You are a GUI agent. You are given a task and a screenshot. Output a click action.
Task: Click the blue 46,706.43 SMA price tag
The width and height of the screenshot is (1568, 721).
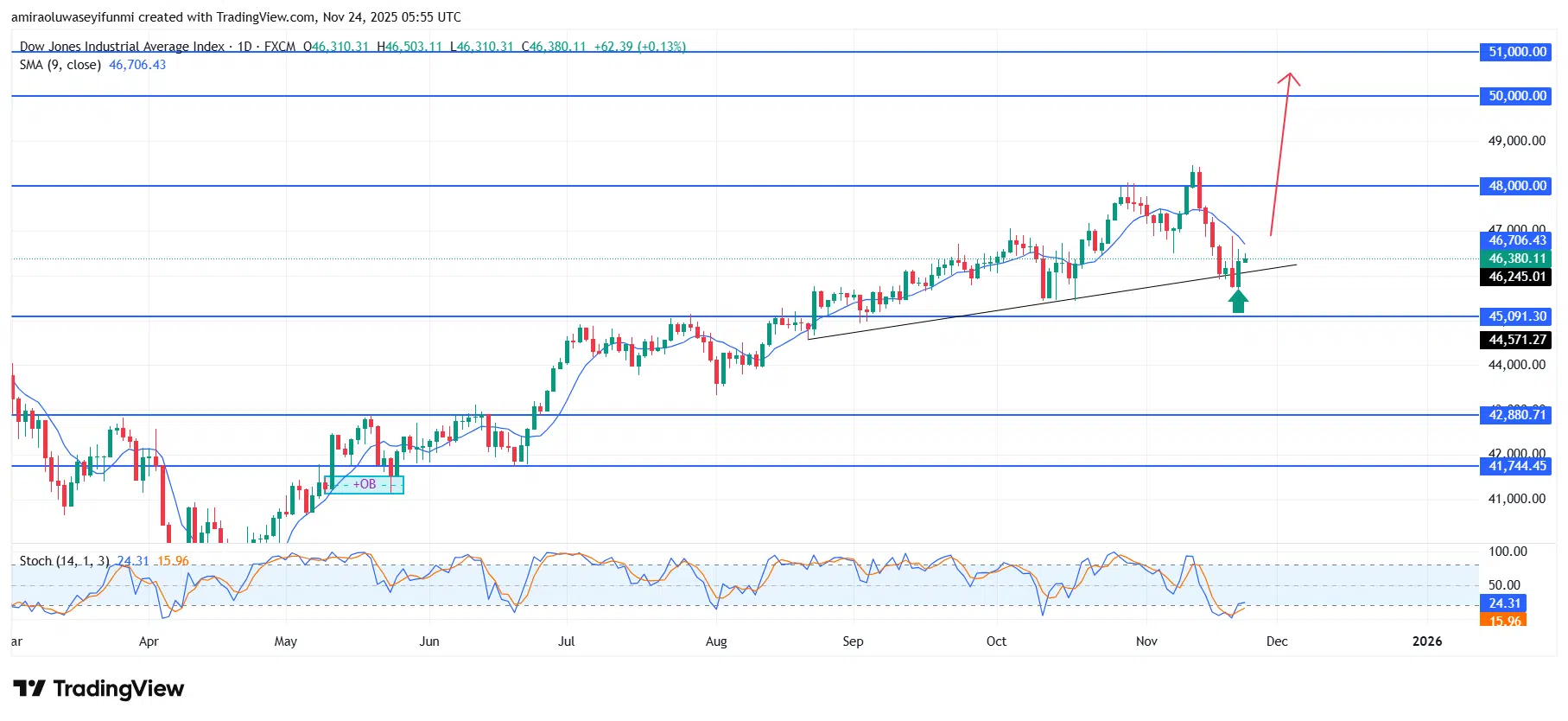point(1516,240)
